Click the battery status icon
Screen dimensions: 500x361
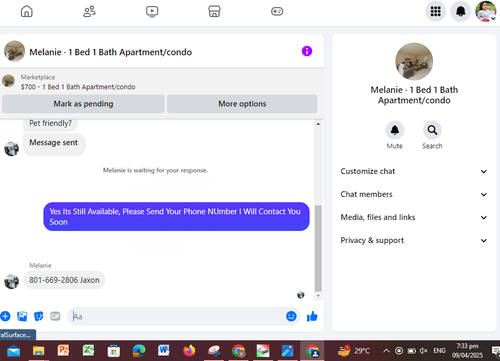coord(412,351)
